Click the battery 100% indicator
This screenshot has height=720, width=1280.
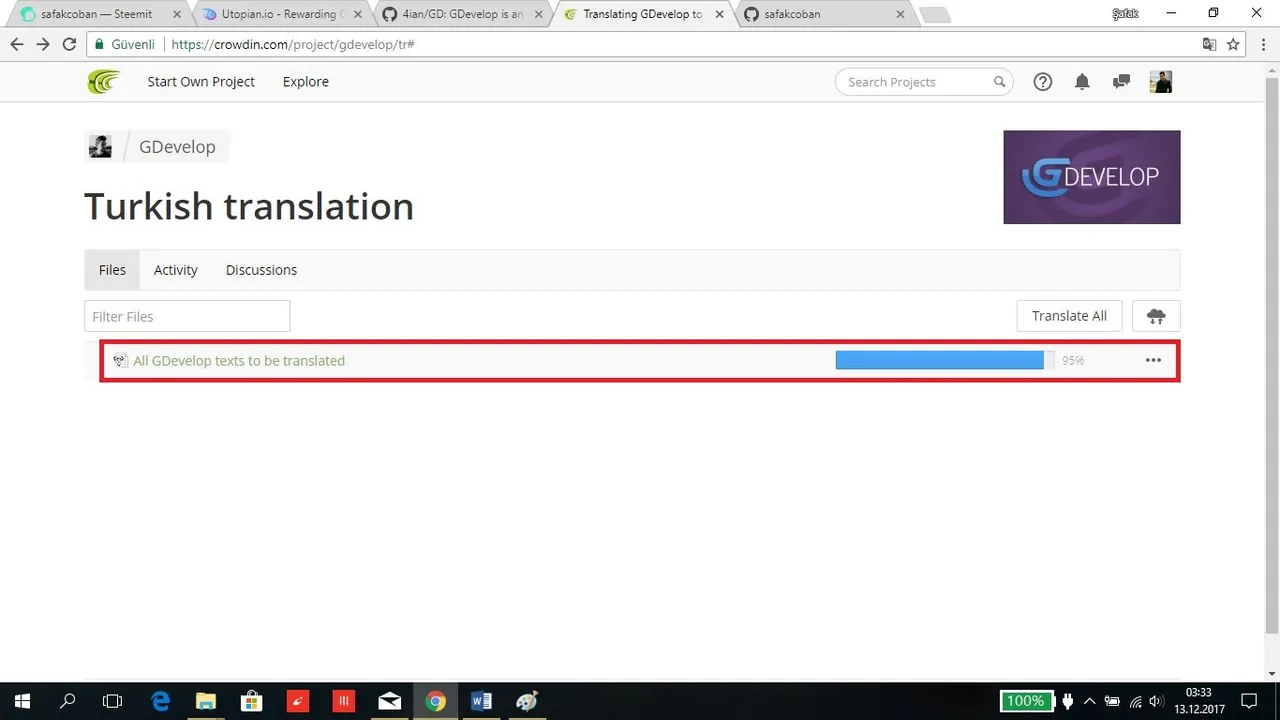point(1025,701)
